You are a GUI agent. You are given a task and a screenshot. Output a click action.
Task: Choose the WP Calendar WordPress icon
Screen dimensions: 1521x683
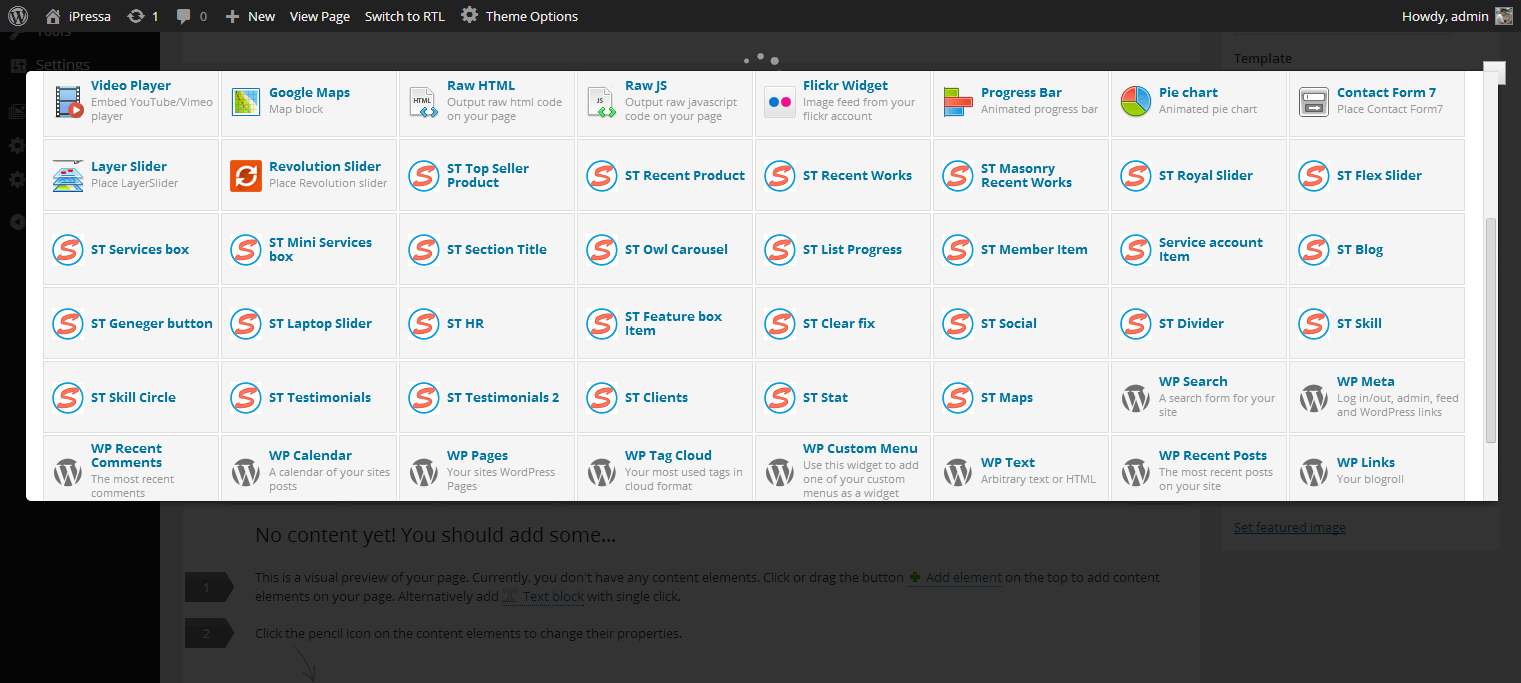(246, 472)
